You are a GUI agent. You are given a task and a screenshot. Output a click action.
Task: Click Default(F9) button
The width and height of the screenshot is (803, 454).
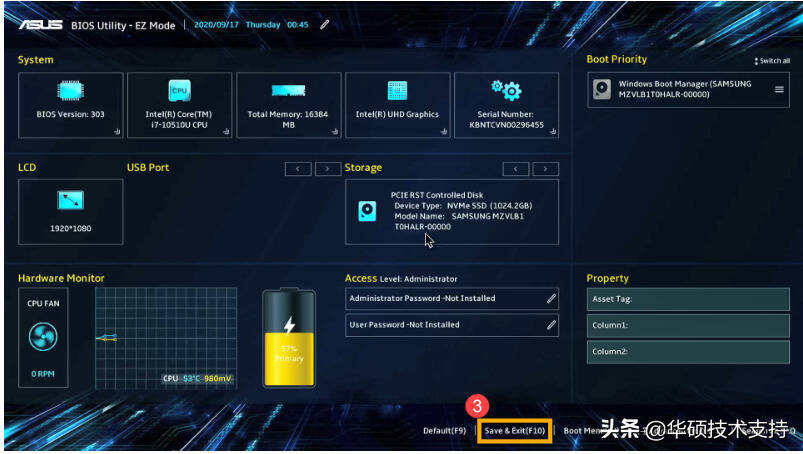coord(445,431)
